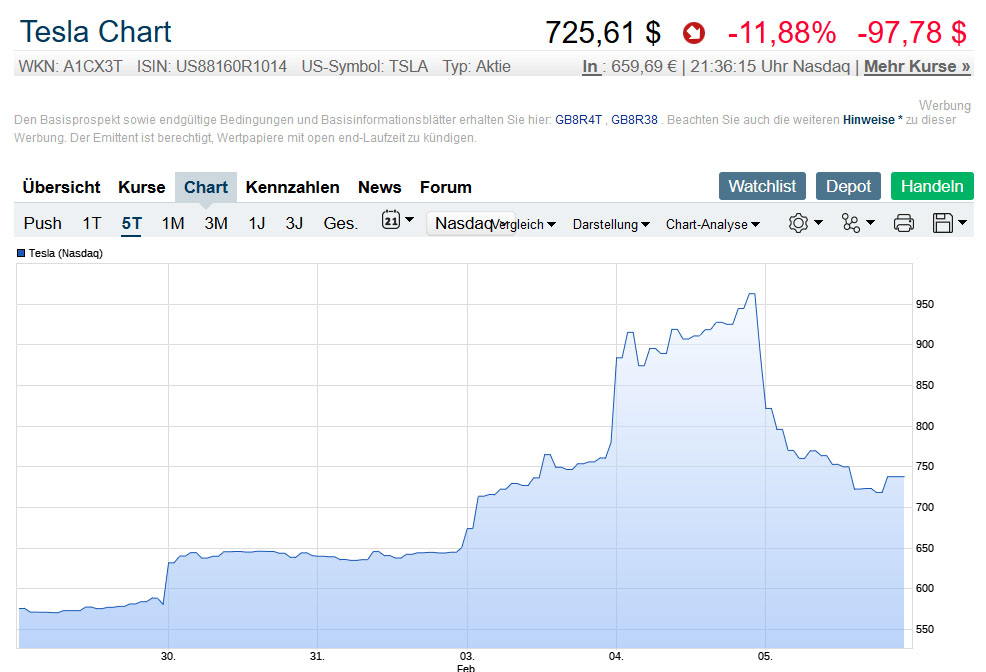Expand the arrow next to the calendar icon
Viewport: 986px width, 672px height.
point(409,219)
